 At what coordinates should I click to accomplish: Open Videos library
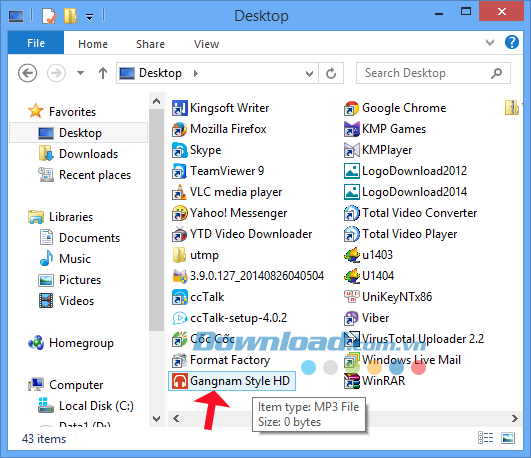[x=66, y=301]
